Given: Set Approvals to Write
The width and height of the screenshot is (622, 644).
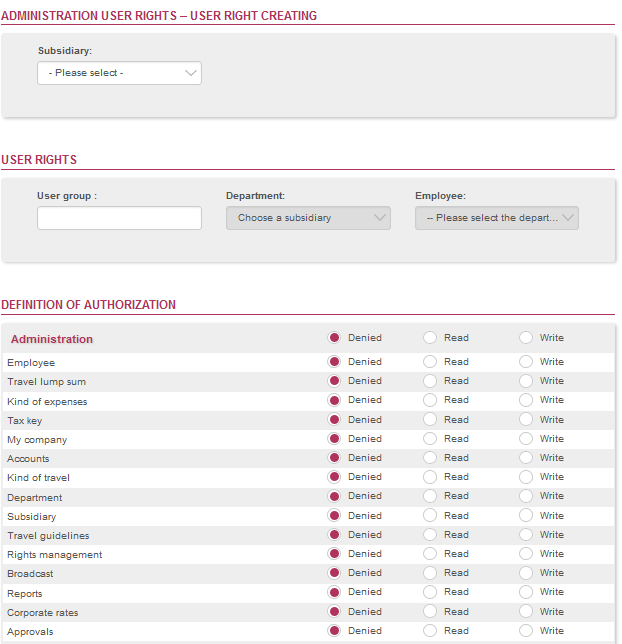Looking at the screenshot, I should 525,630.
